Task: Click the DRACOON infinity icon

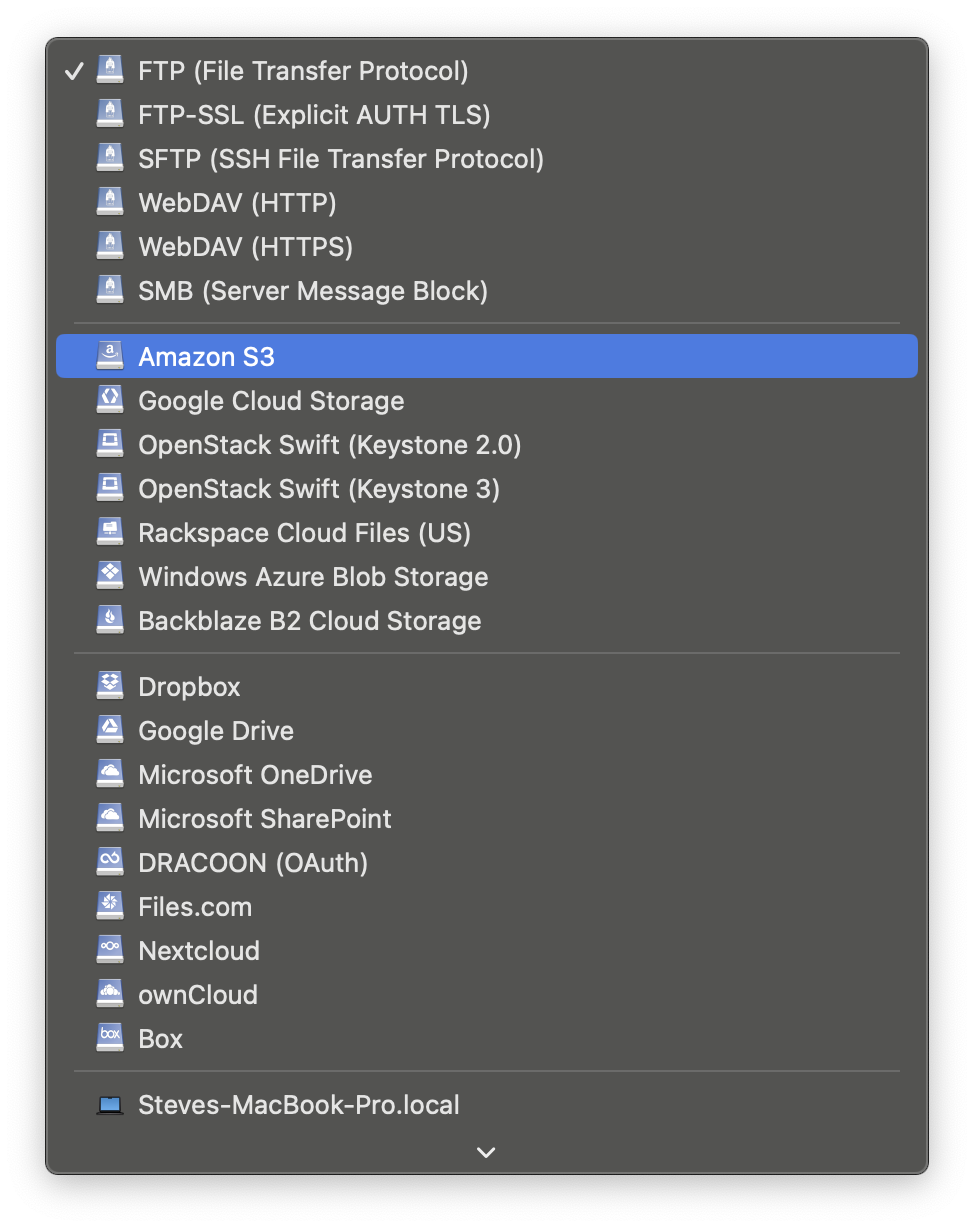Action: click(x=110, y=862)
